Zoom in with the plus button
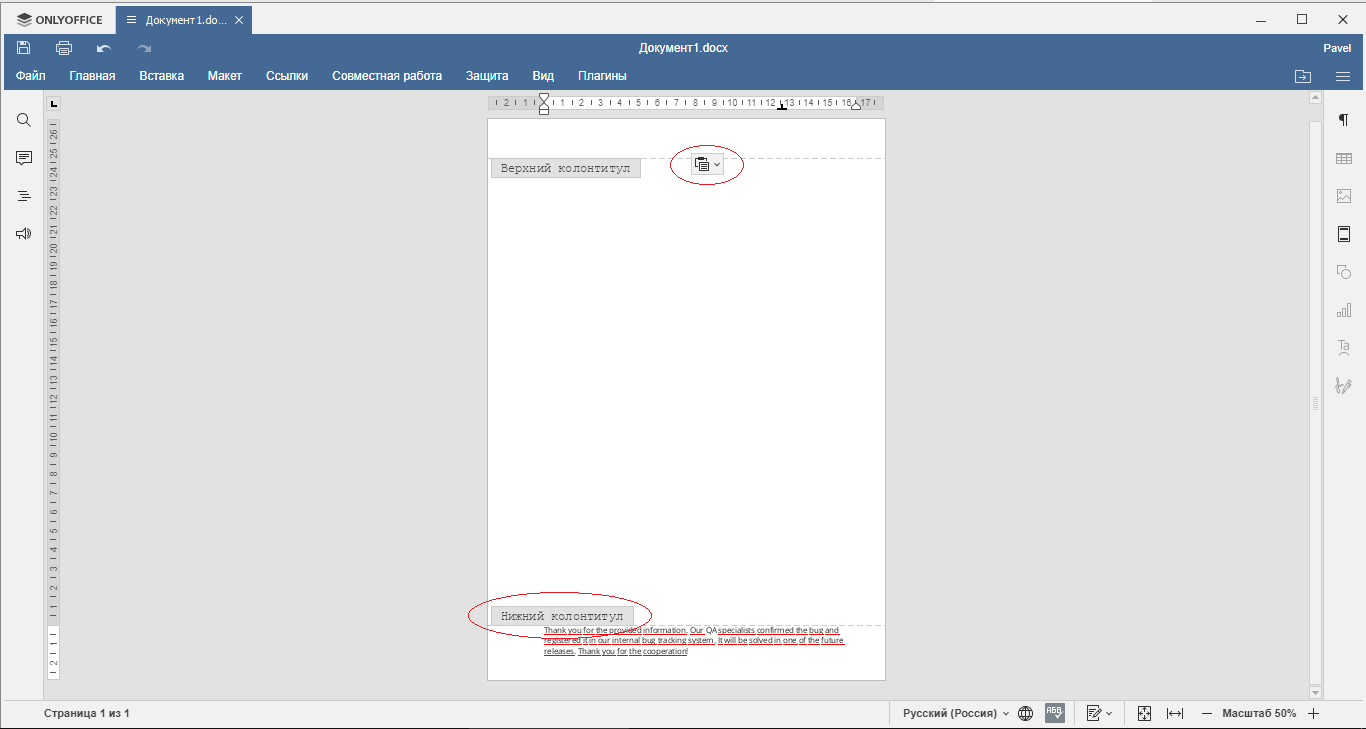1366x729 pixels. tap(1314, 713)
